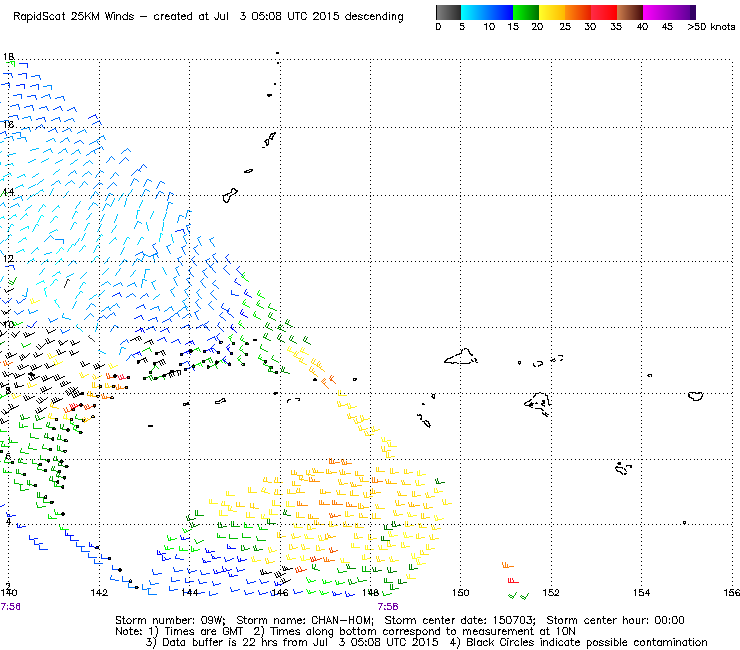Click the '144' longitude axis label
Screen dimensions: 740x650
(190, 592)
